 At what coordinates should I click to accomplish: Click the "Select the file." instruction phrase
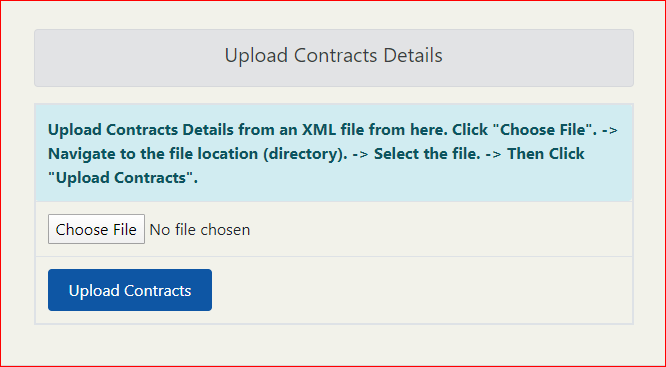427,154
